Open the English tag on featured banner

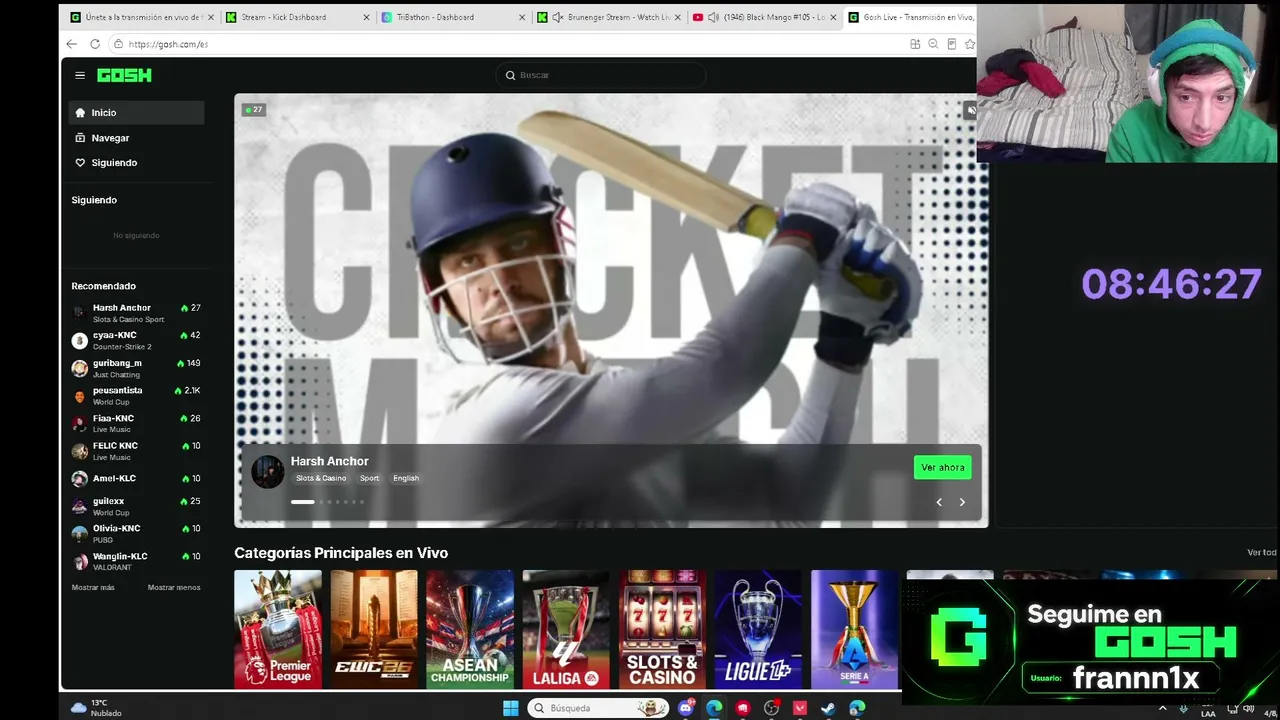tap(406, 478)
